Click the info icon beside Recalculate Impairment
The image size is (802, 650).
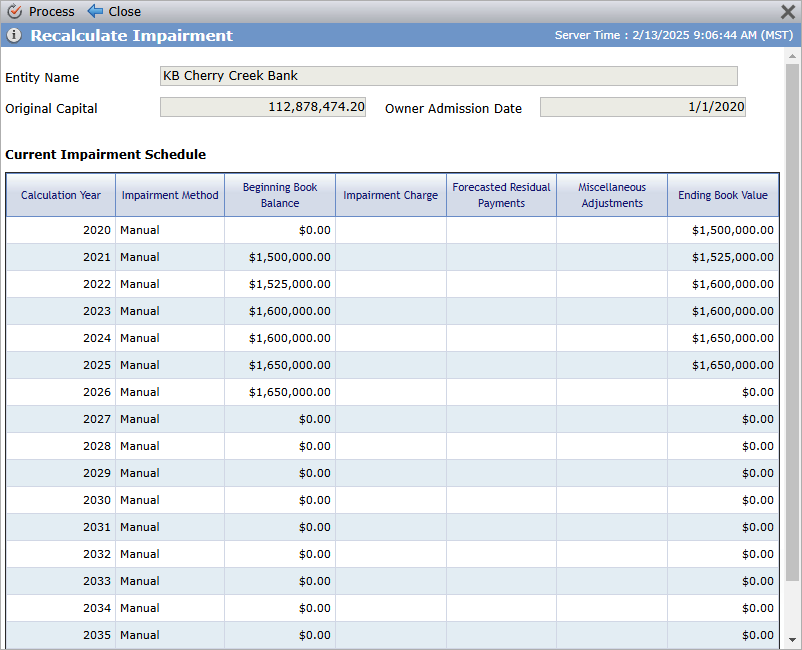pos(14,35)
